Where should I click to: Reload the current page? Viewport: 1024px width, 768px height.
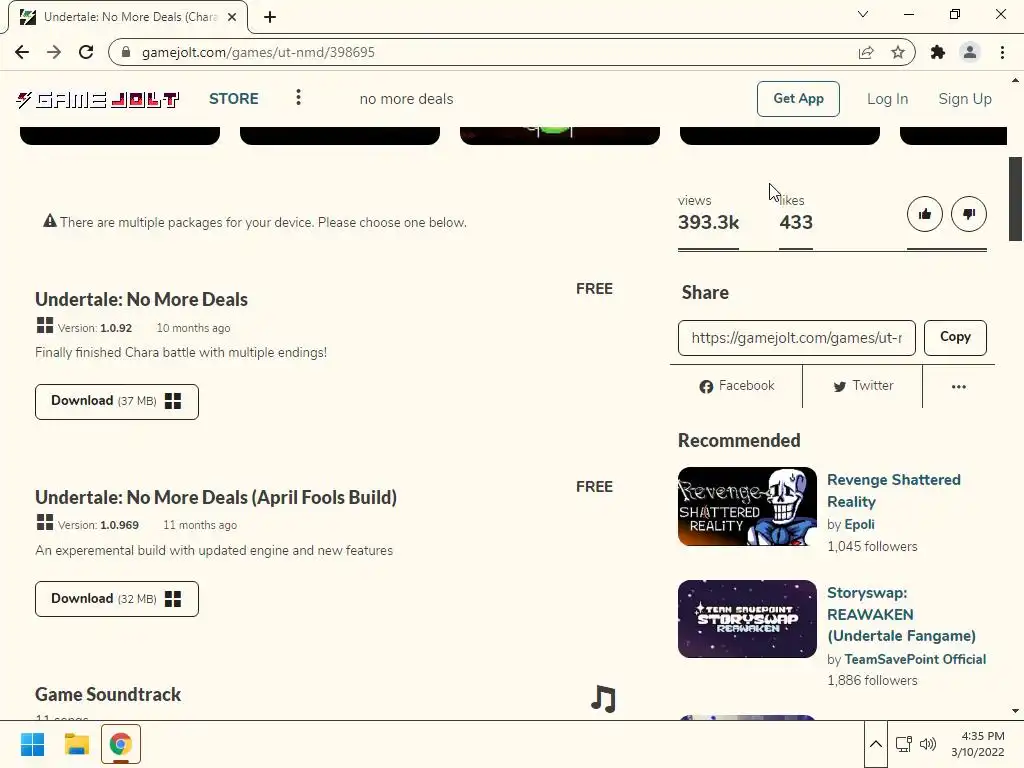[86, 52]
